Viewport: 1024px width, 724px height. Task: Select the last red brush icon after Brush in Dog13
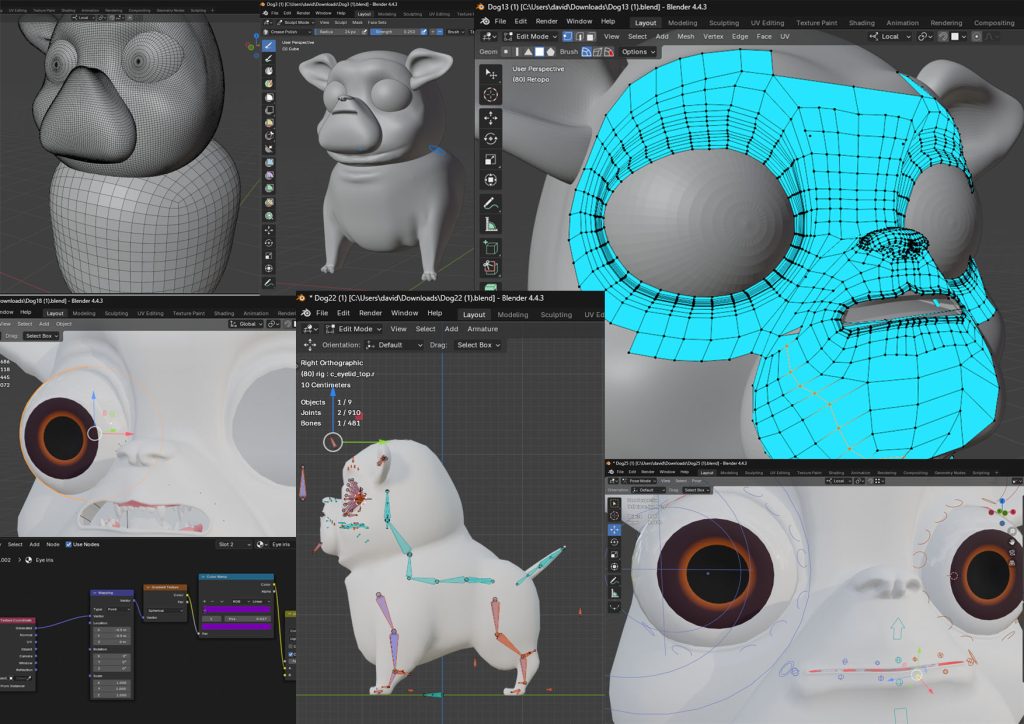coord(609,52)
